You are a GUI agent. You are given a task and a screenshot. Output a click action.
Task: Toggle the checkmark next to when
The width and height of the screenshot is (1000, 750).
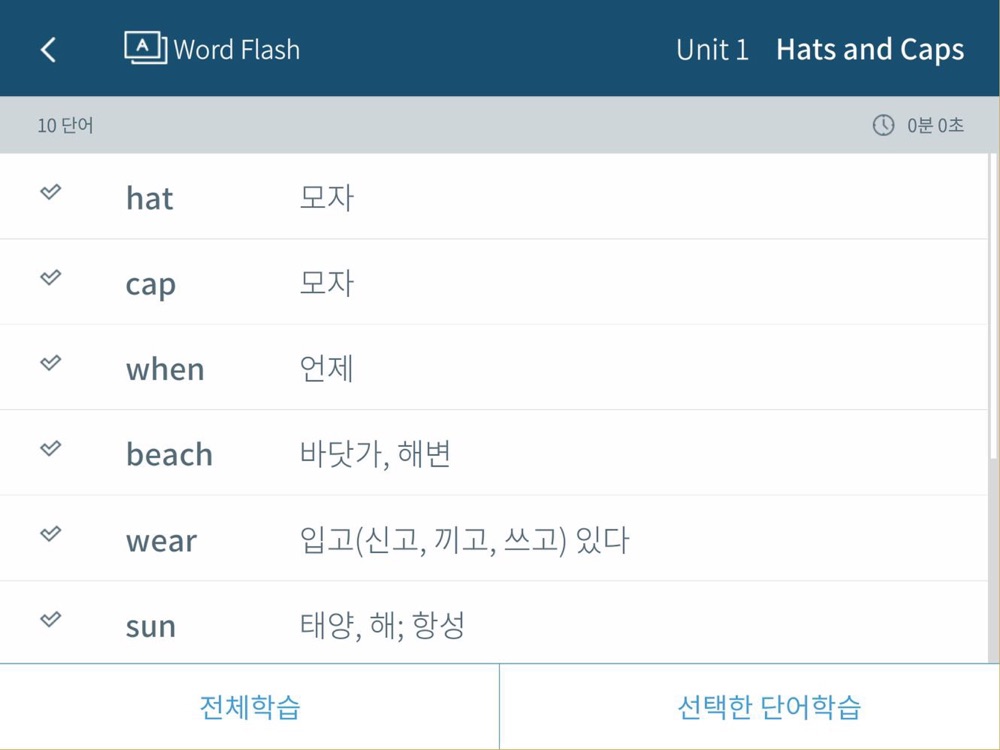[50, 362]
